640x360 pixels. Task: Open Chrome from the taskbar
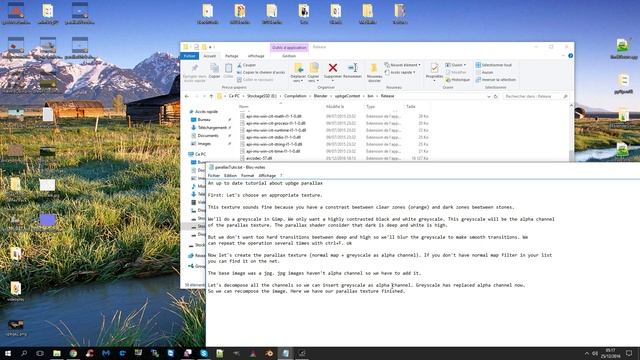(73, 353)
